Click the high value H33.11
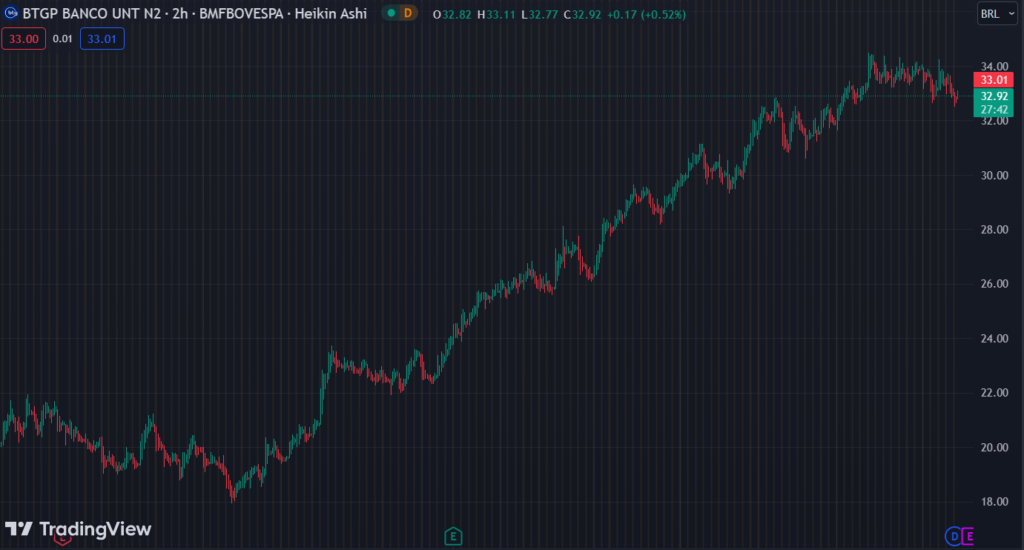The width and height of the screenshot is (1024, 550). [496, 14]
